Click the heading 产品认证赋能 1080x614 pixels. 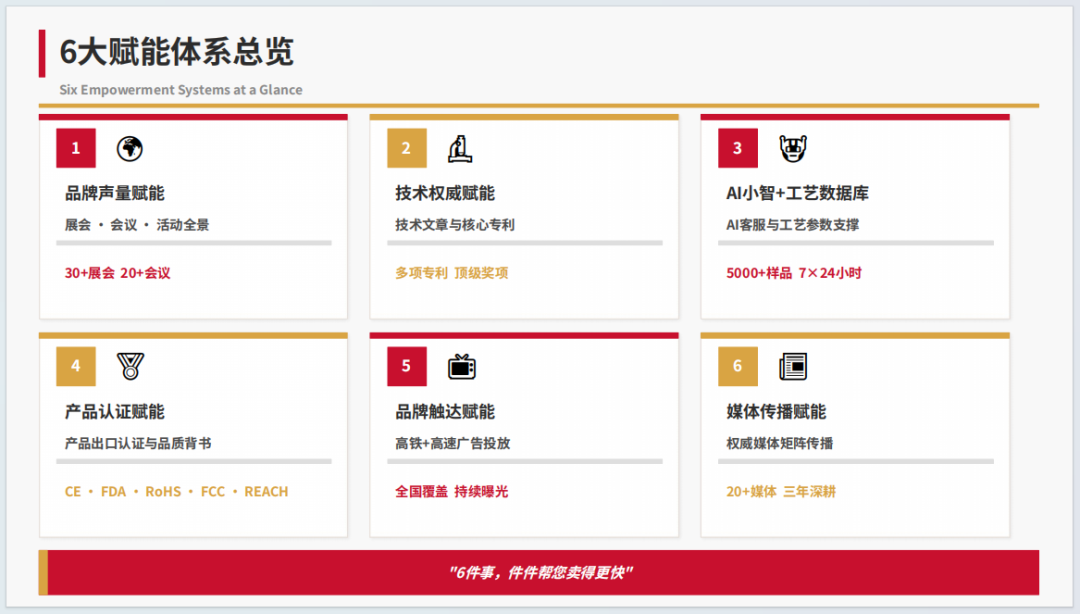click(x=114, y=412)
